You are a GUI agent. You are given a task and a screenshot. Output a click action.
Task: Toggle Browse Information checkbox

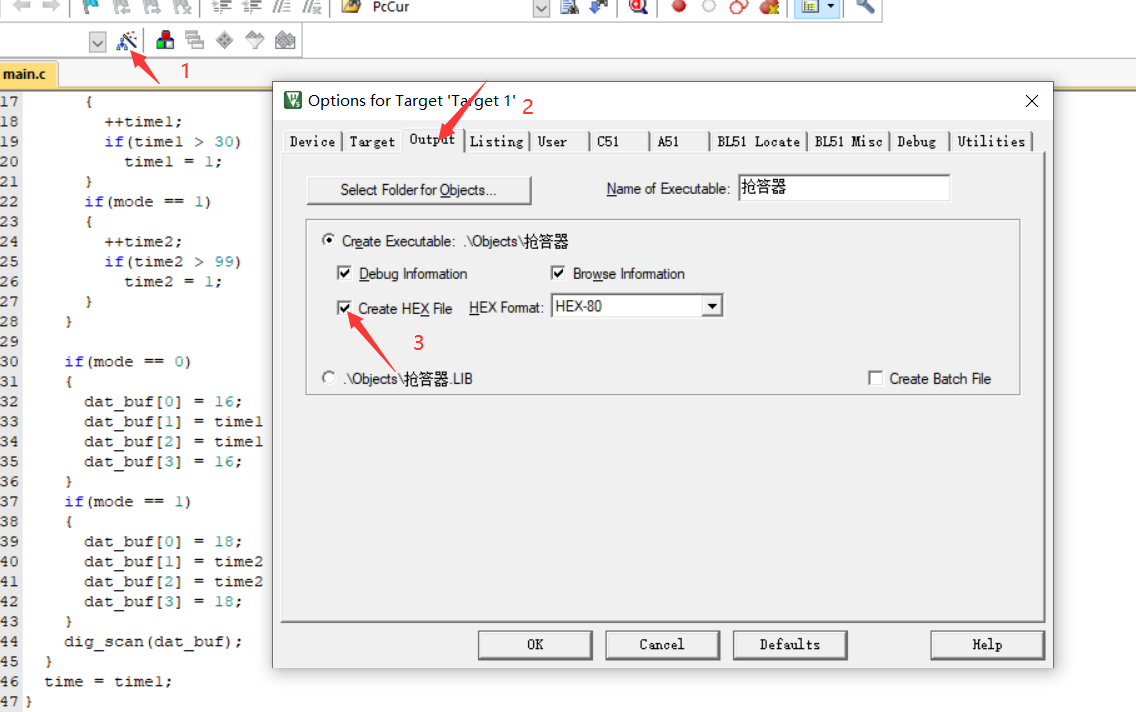pos(558,273)
